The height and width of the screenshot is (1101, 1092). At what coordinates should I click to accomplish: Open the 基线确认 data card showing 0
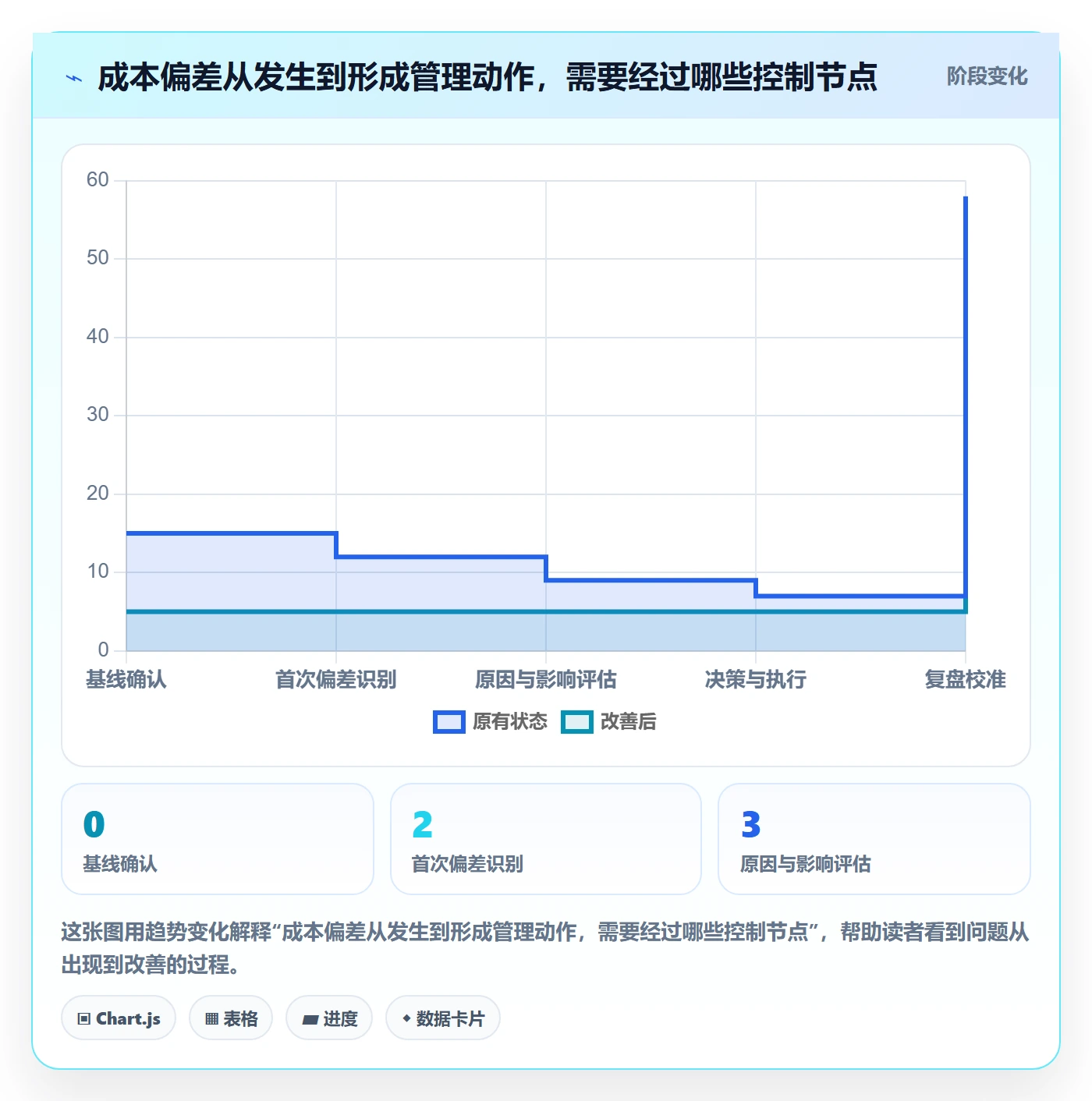point(218,839)
